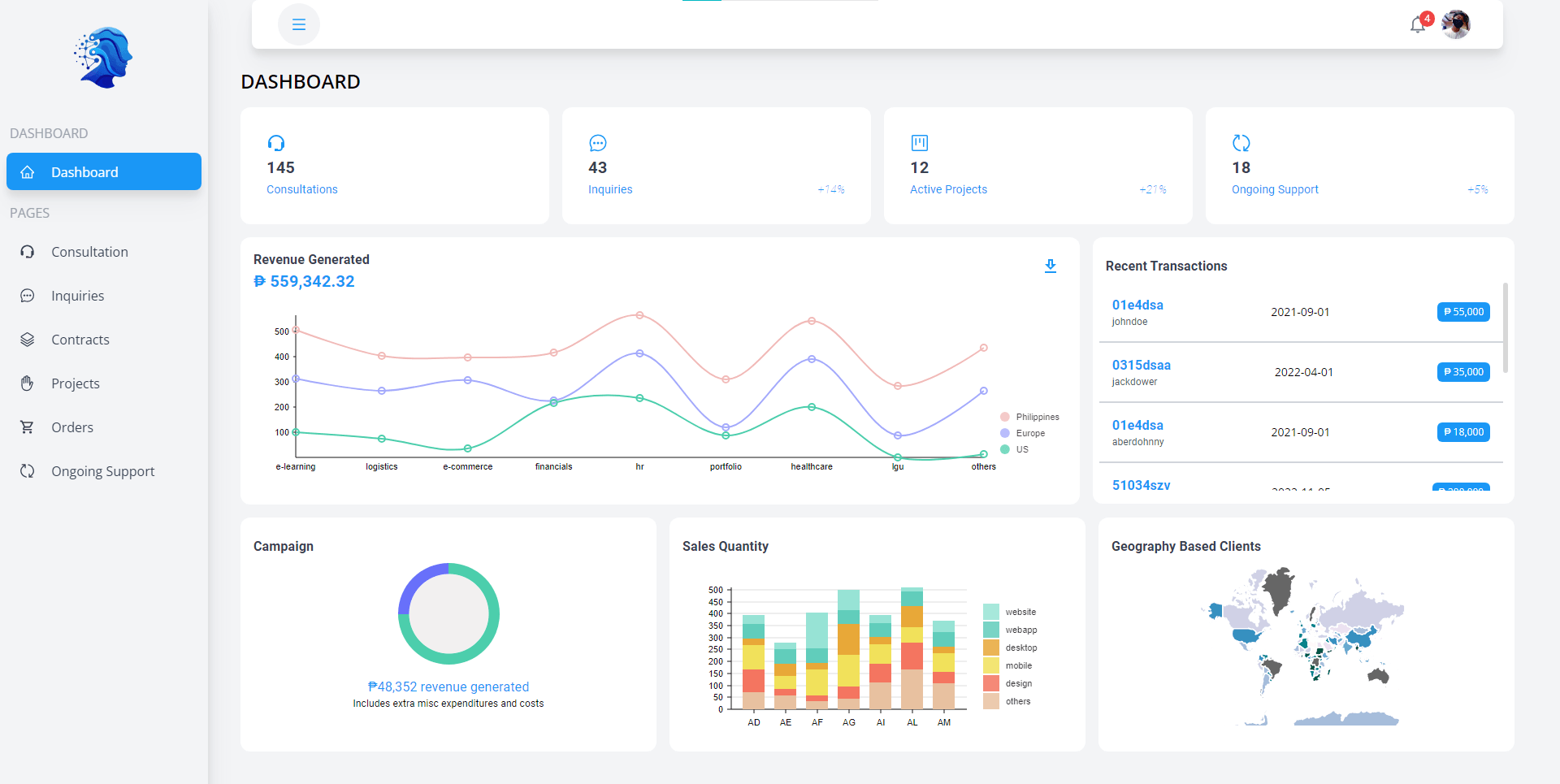The height and width of the screenshot is (784, 1560).
Task: Click the sync icon on Ongoing Support card
Action: tap(1241, 143)
